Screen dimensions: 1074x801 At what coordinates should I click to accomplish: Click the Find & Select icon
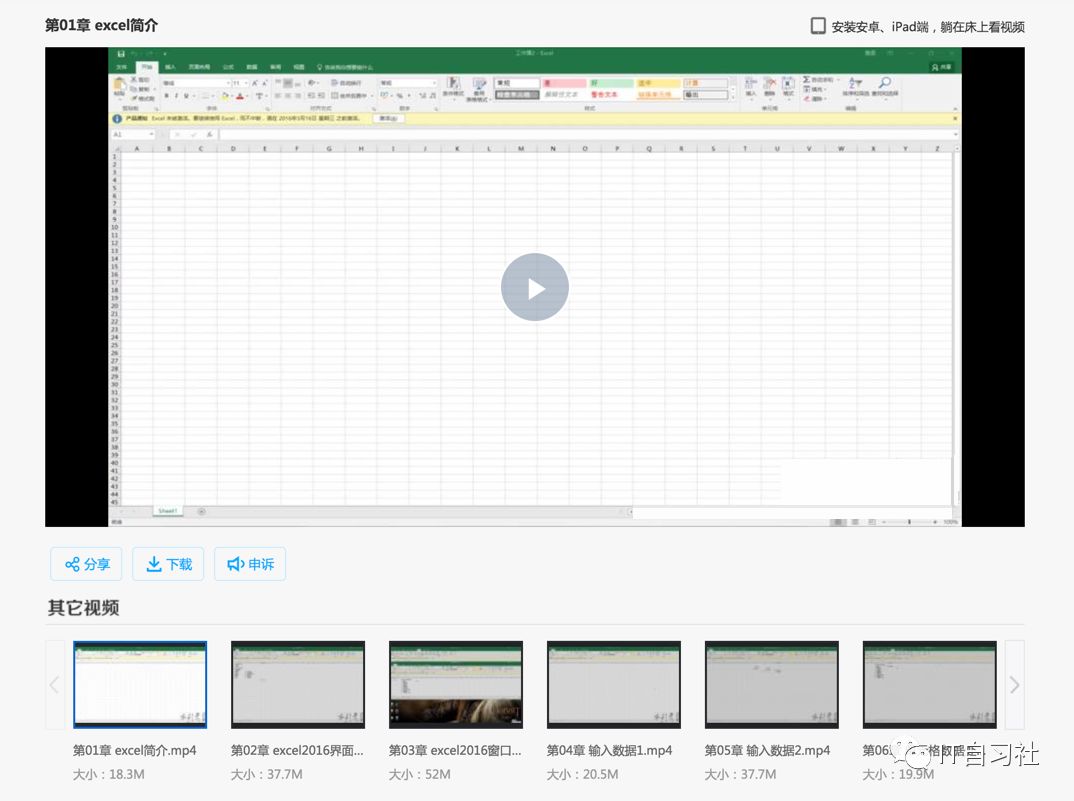click(884, 83)
